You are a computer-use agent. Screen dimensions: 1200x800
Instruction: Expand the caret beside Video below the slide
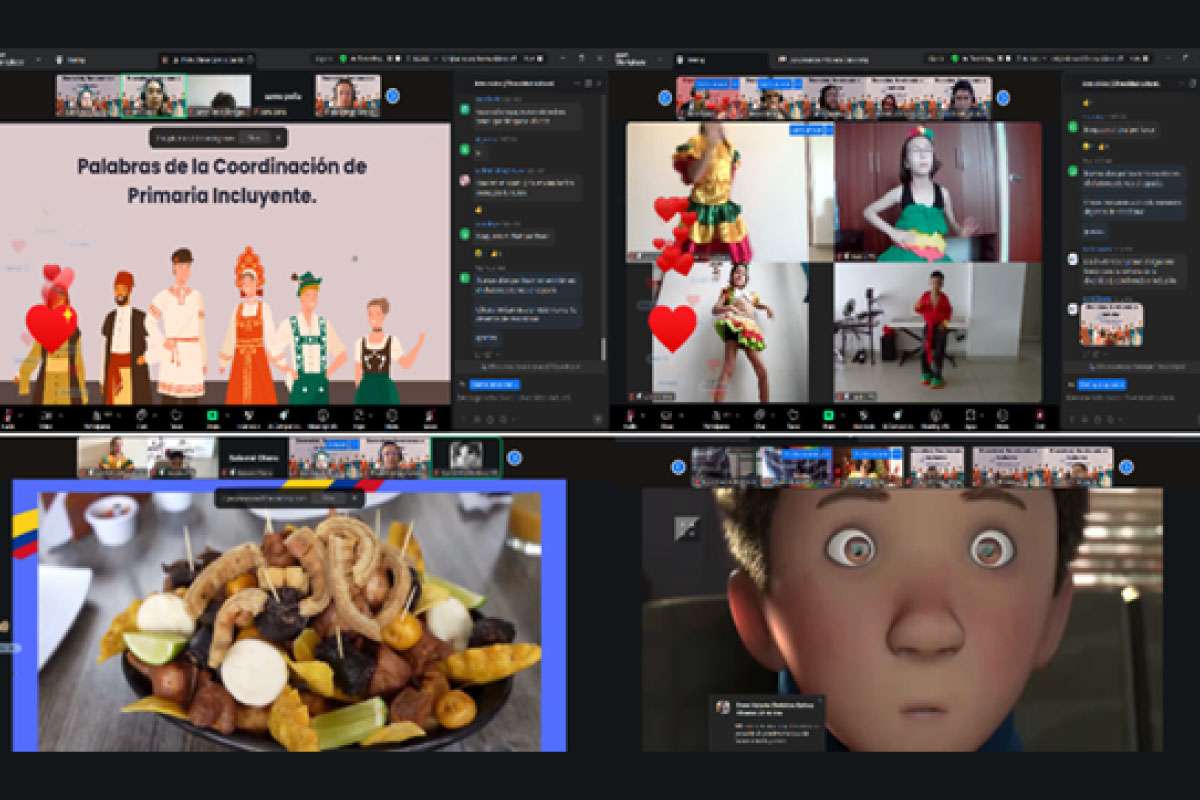tap(60, 412)
